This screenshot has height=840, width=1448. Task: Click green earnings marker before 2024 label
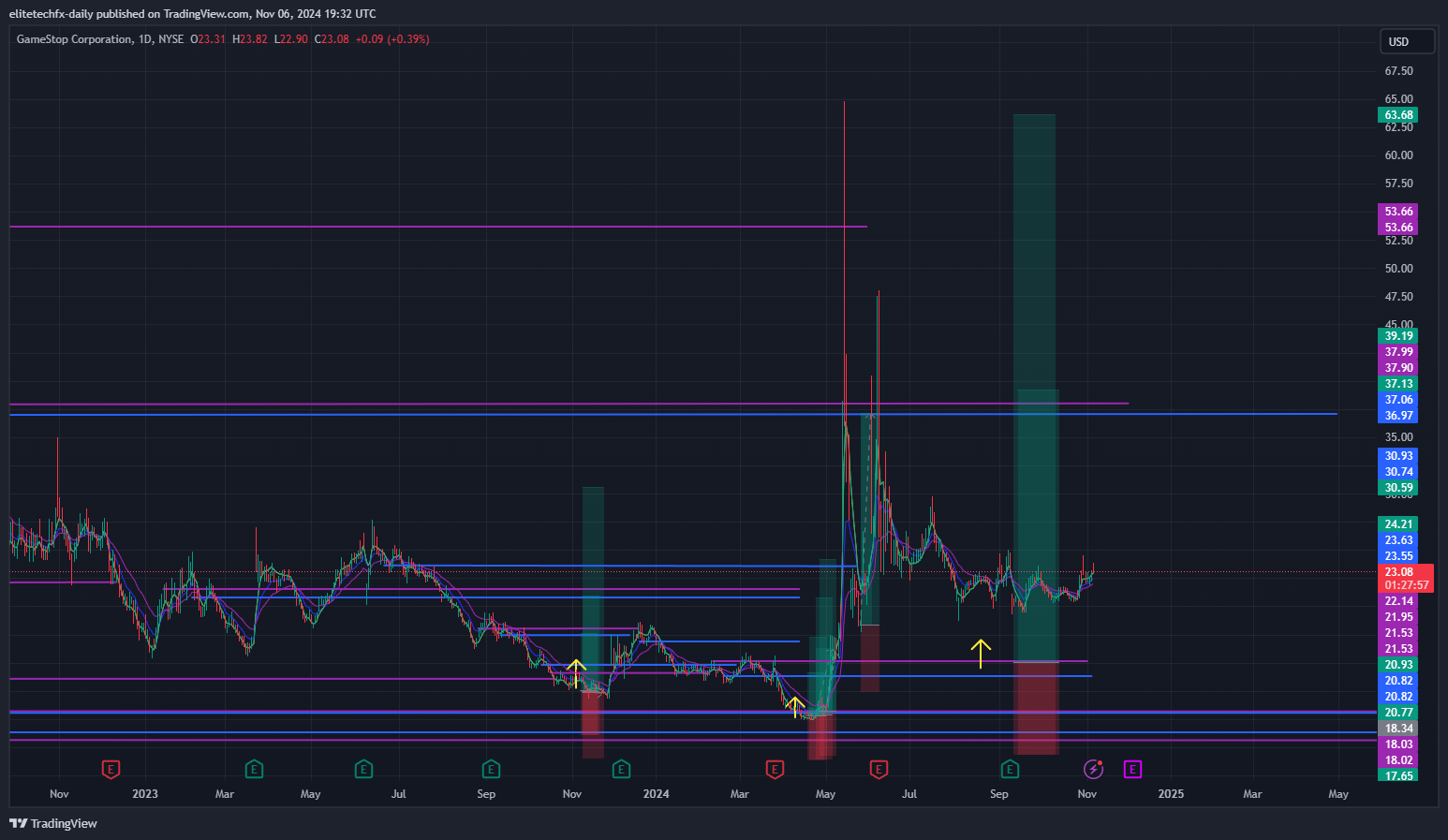(621, 770)
